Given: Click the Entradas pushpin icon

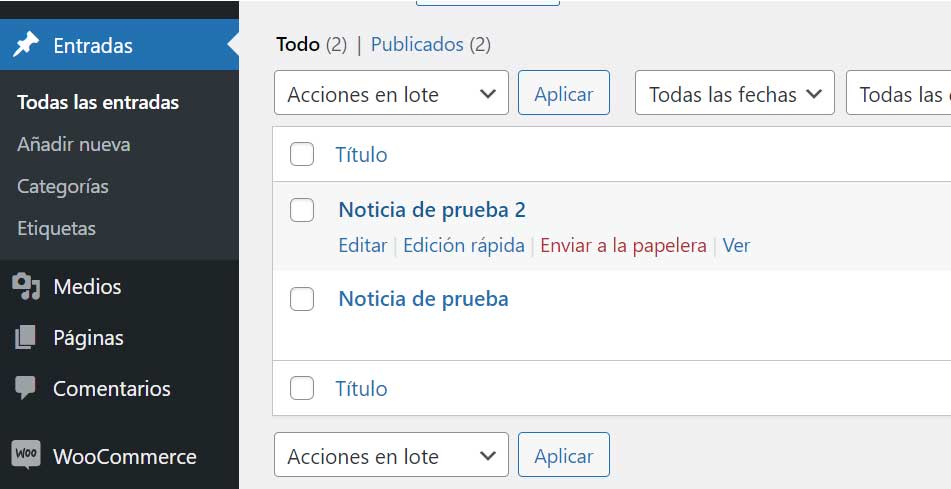Looking at the screenshot, I should tap(25, 45).
